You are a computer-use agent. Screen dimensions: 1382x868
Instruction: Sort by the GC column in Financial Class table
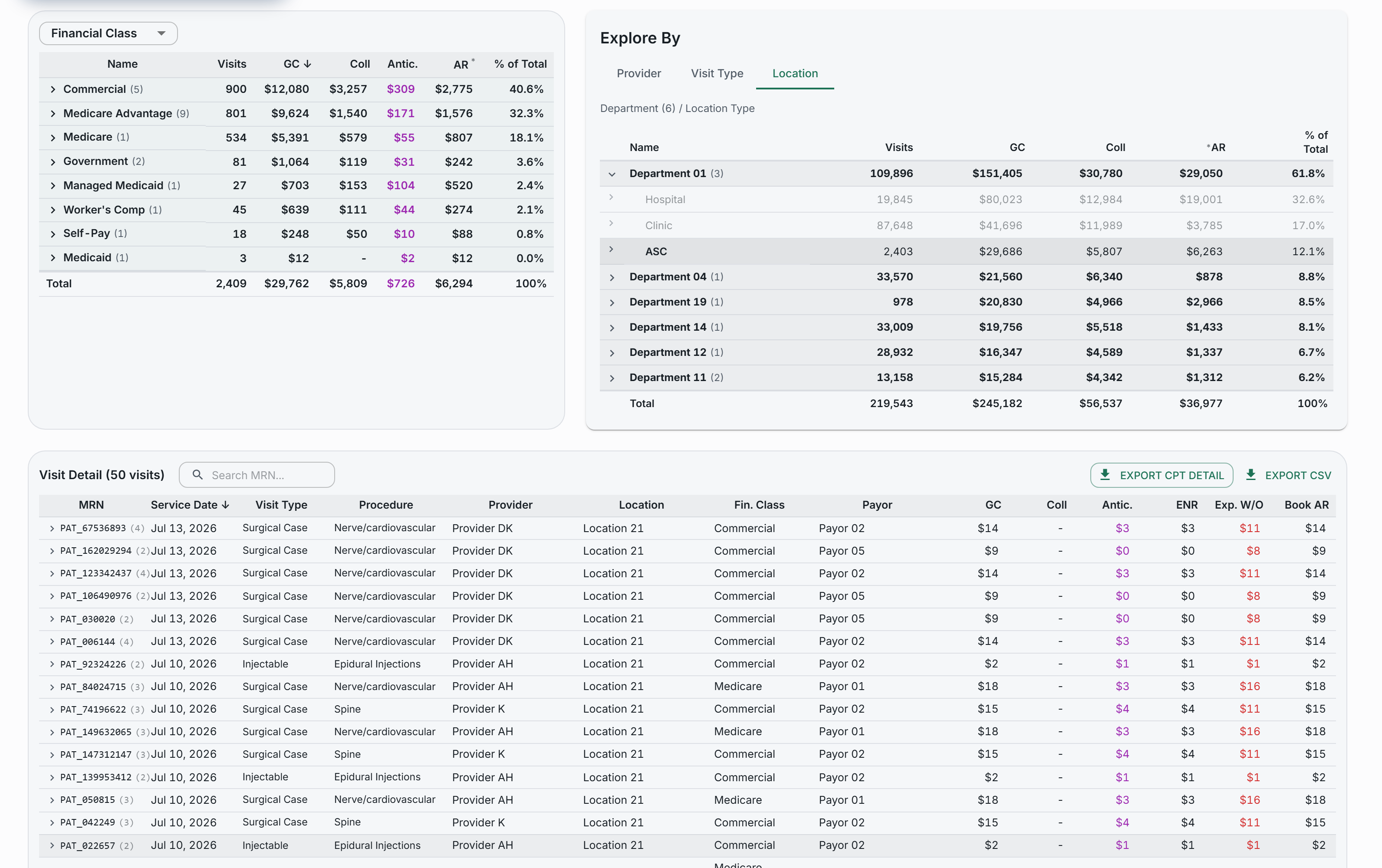(x=297, y=64)
